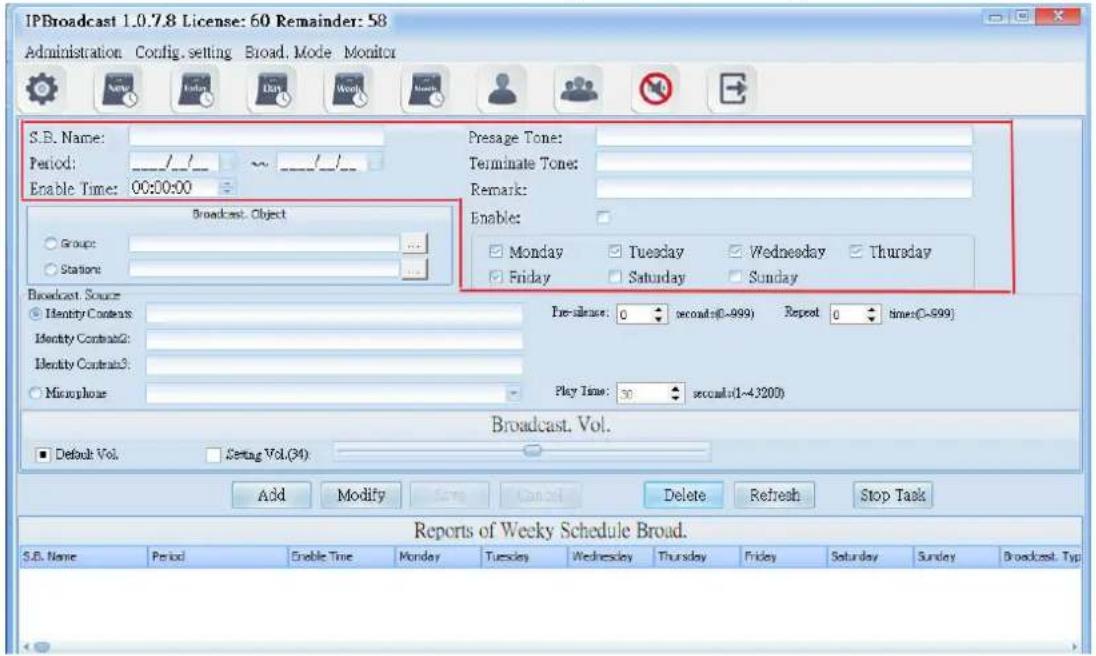Open the settings gear icon
The width and height of the screenshot is (1096, 656).
[42, 89]
